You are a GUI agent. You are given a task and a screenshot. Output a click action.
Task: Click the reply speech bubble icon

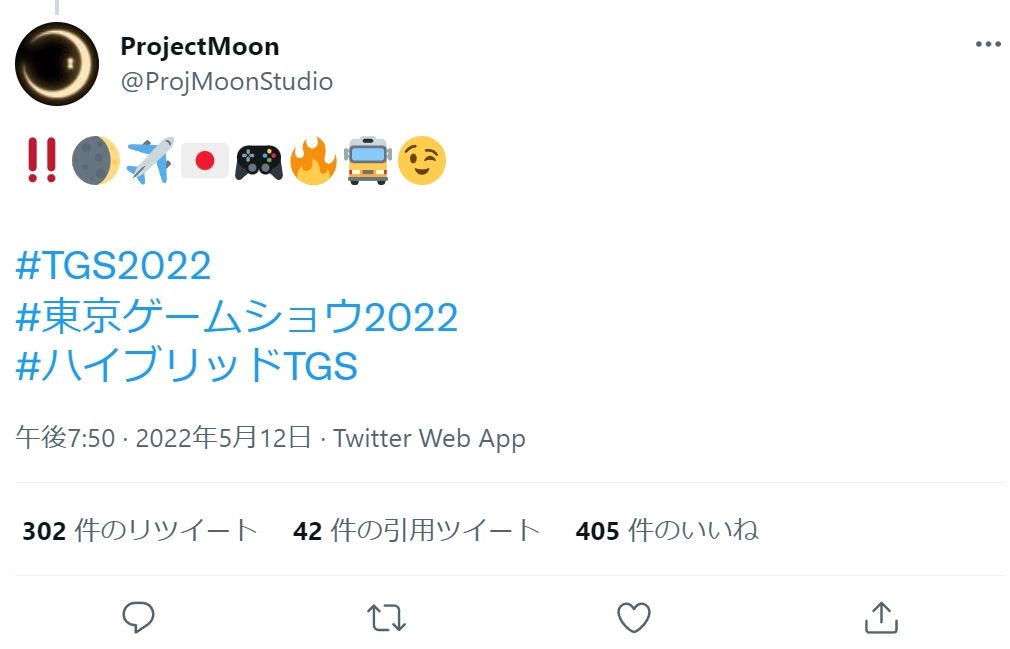click(138, 617)
